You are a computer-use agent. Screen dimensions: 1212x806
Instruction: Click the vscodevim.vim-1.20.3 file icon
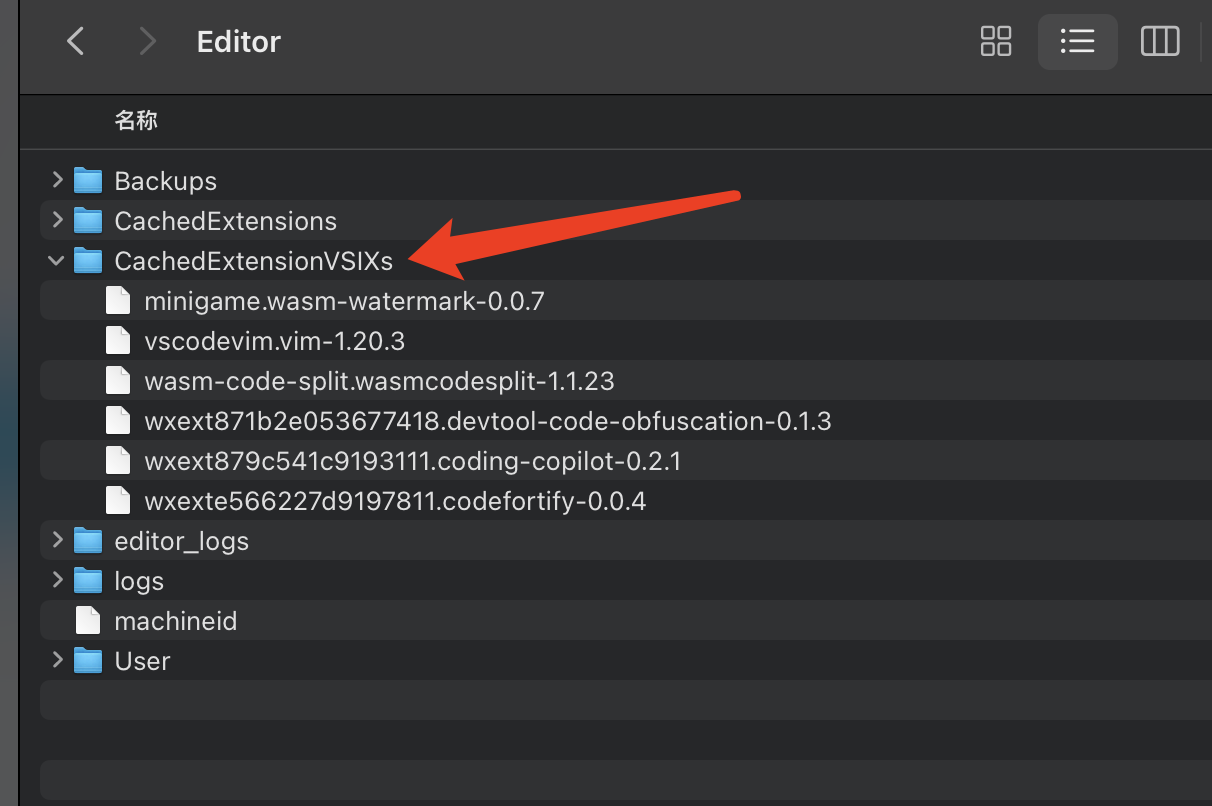118,341
